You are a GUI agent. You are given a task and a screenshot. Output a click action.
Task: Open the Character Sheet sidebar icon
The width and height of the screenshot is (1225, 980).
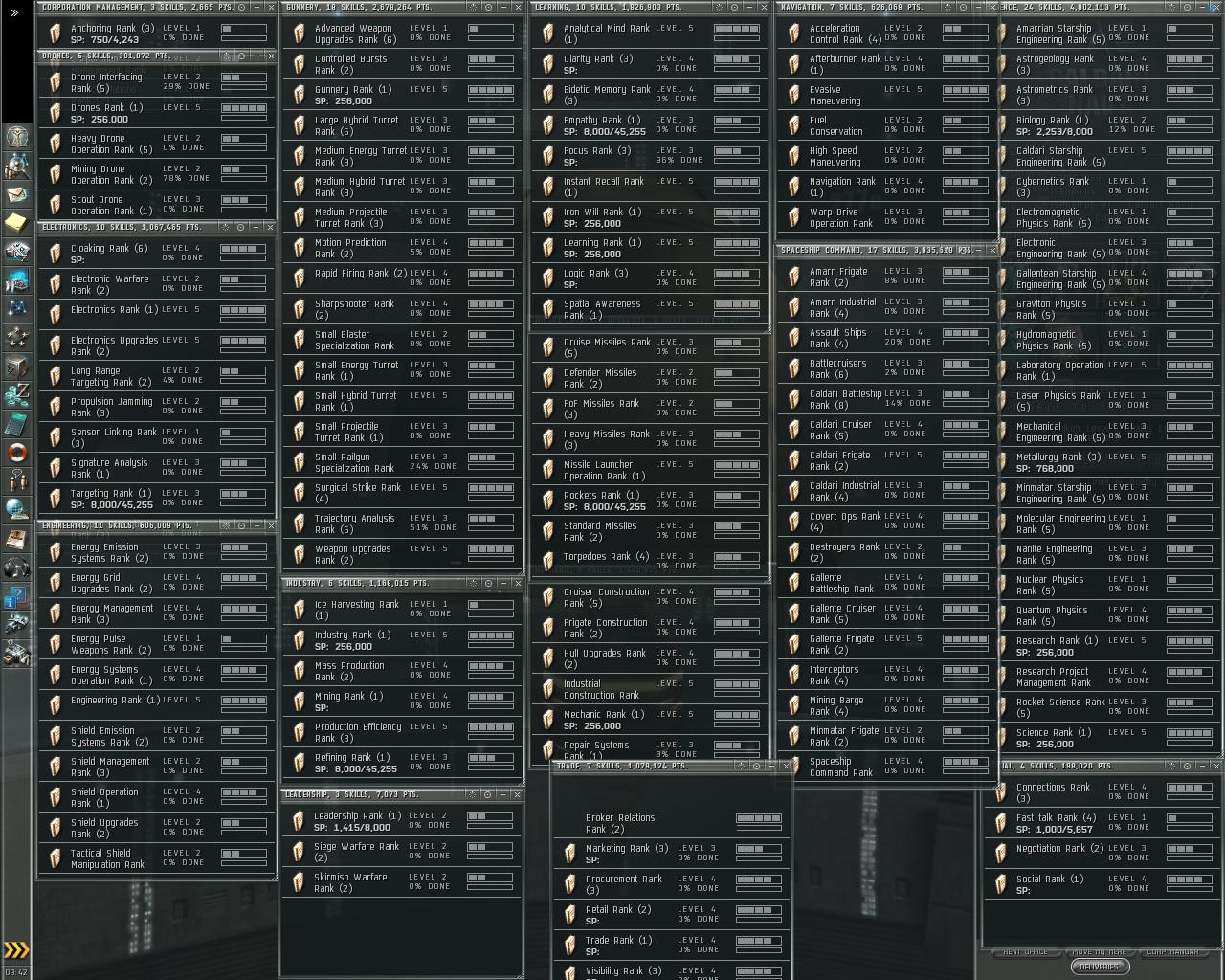16,137
